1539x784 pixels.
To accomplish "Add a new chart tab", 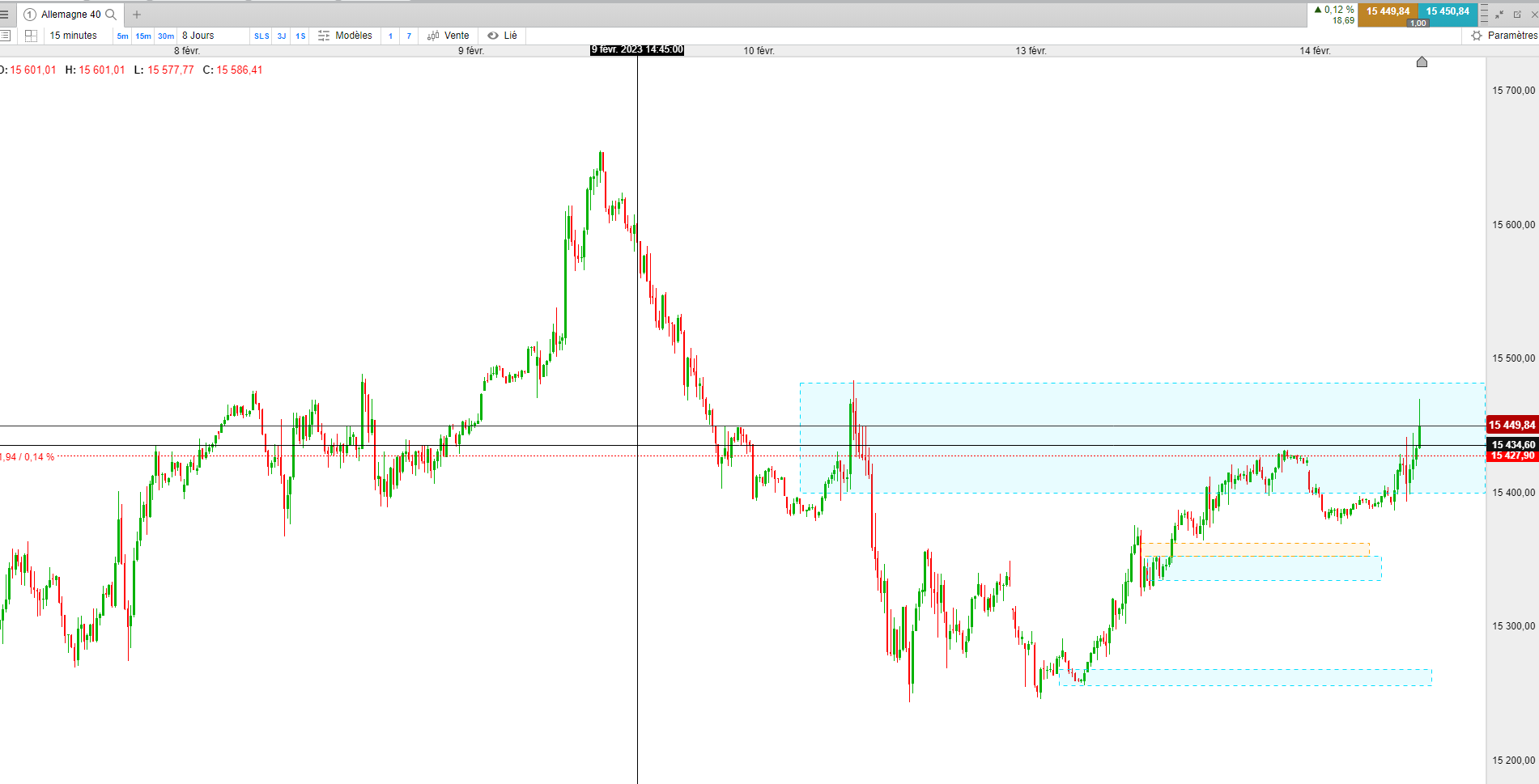I will [x=137, y=15].
